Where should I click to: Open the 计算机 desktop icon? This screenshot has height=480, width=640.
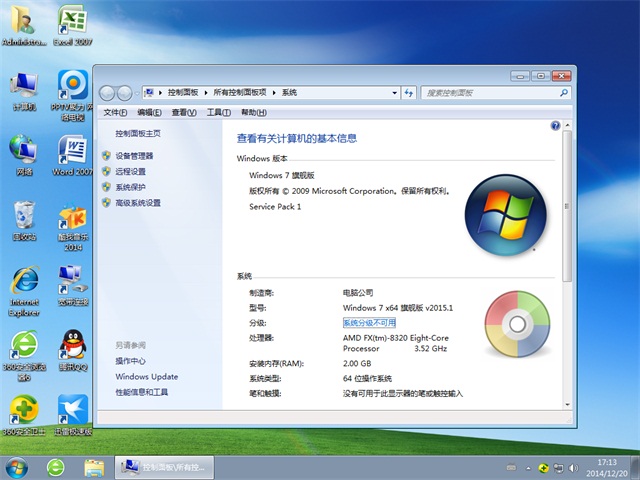point(24,91)
